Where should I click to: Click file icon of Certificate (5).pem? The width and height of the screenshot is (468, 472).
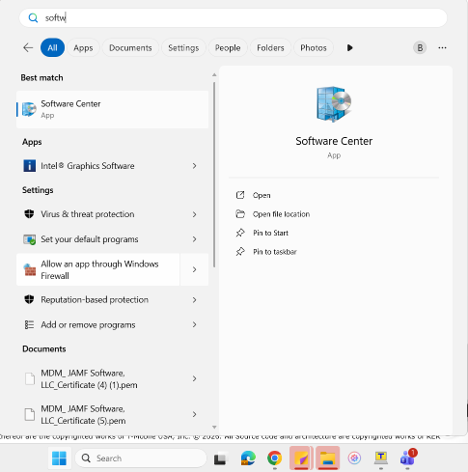pyautogui.click(x=30, y=414)
